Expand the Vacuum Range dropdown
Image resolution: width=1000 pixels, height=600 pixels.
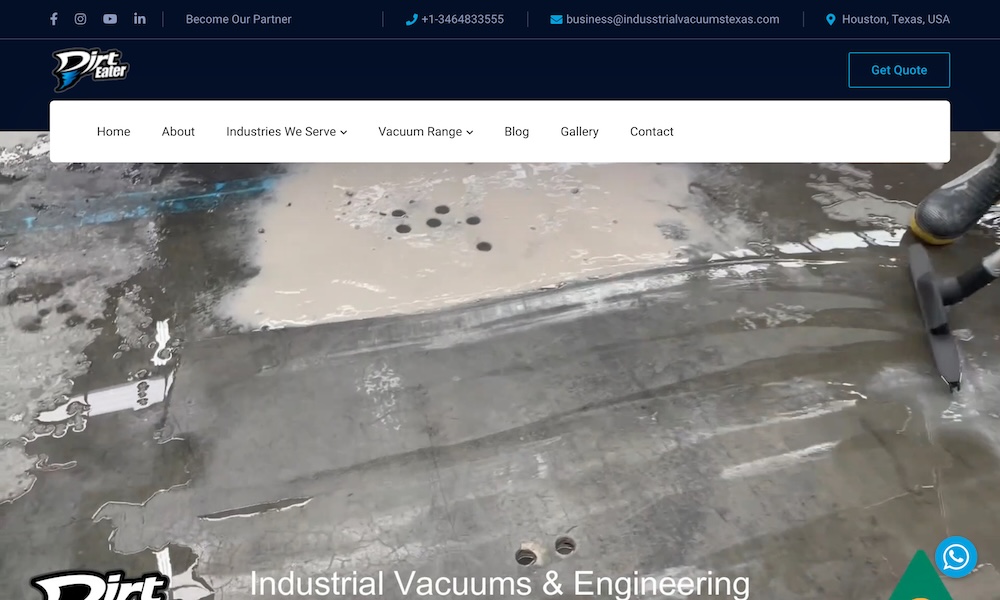pos(425,132)
